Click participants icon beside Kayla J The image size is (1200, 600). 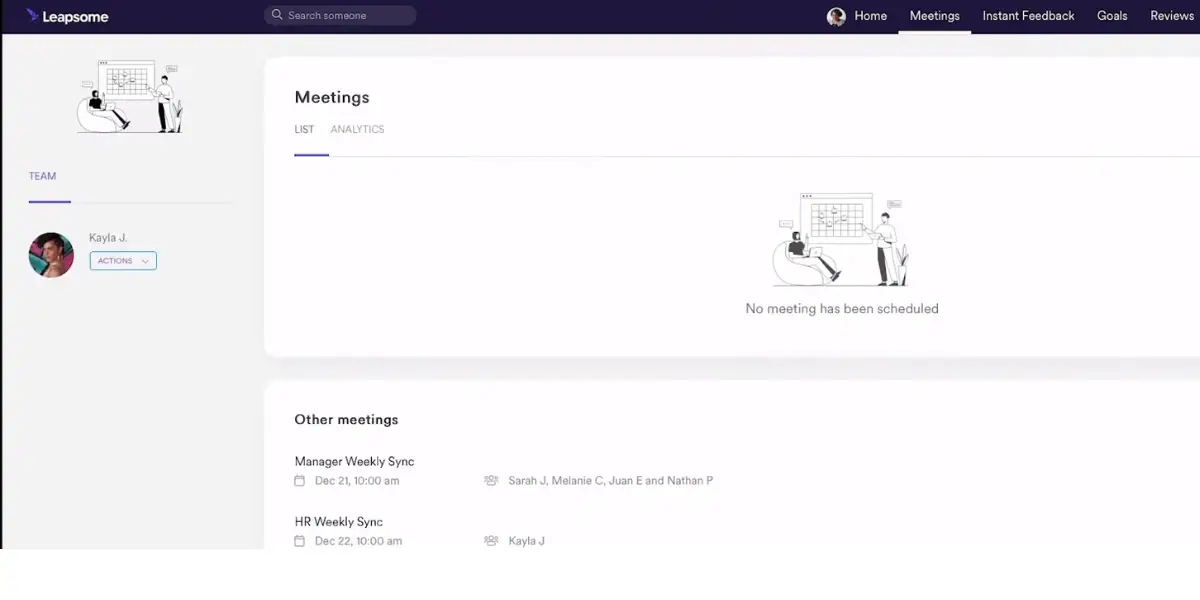pos(491,541)
